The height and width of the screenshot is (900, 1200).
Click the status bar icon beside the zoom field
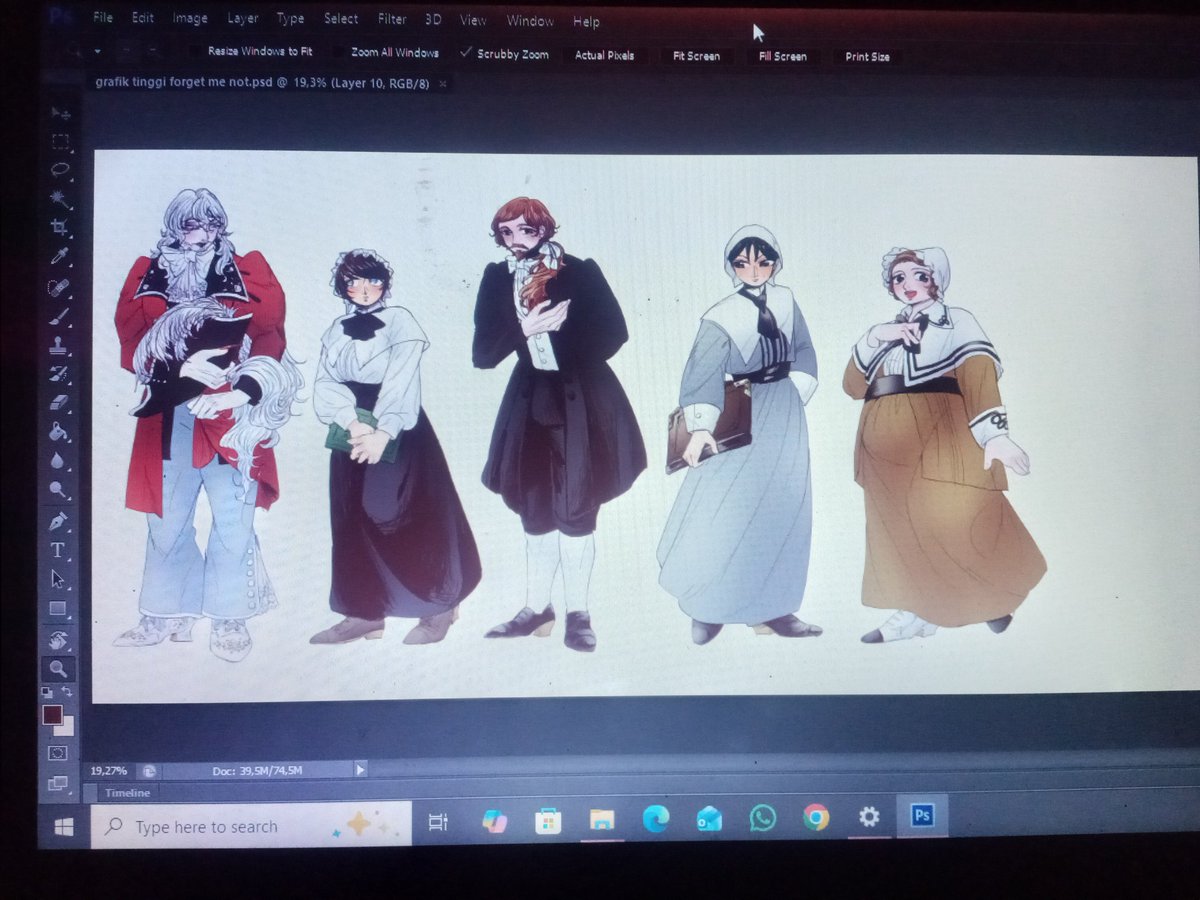149,770
